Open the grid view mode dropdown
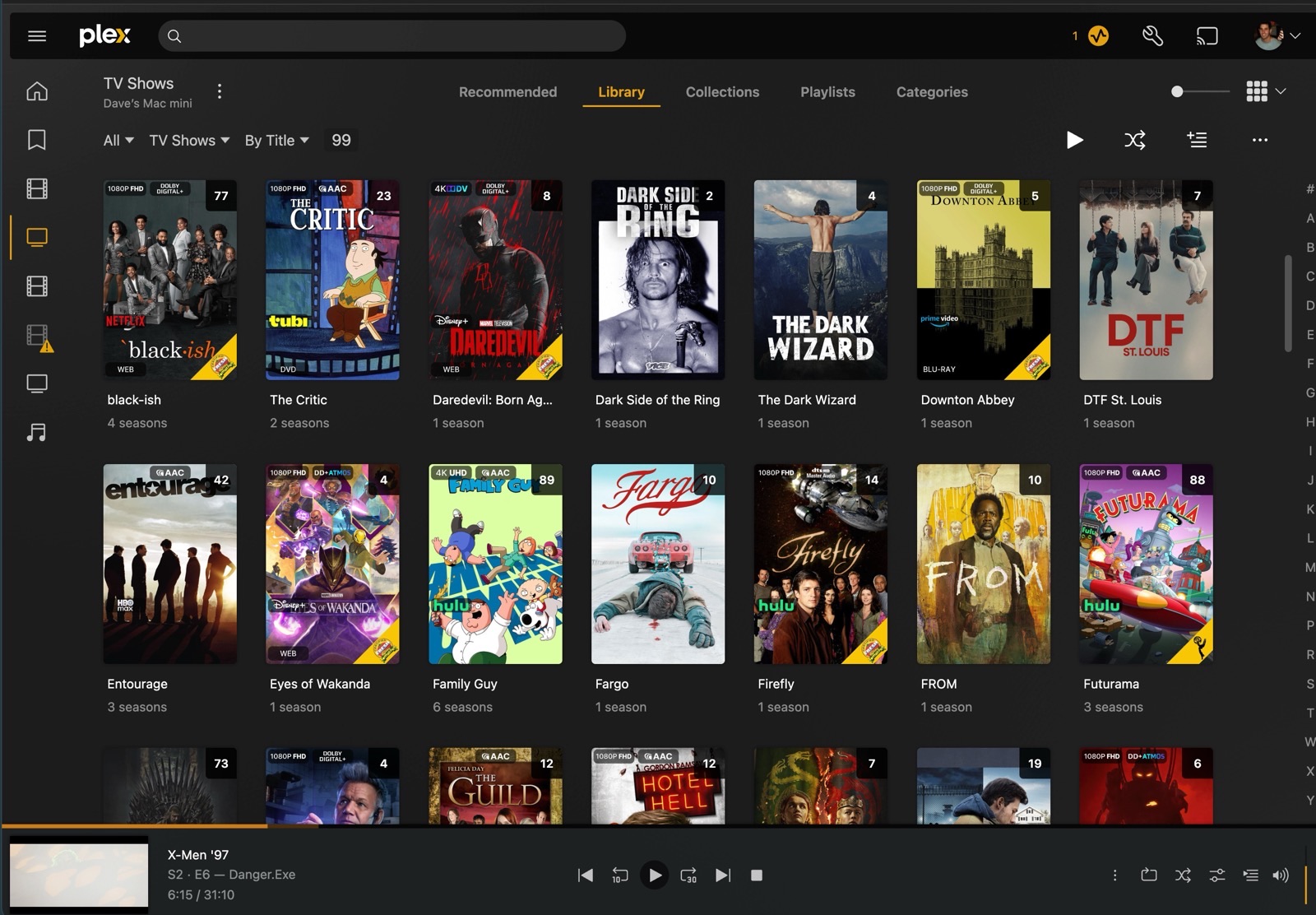The height and width of the screenshot is (915, 1316). point(1266,91)
